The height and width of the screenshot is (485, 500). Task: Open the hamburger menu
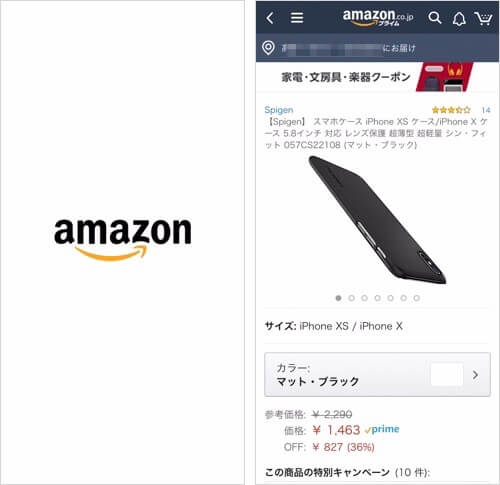click(x=297, y=18)
